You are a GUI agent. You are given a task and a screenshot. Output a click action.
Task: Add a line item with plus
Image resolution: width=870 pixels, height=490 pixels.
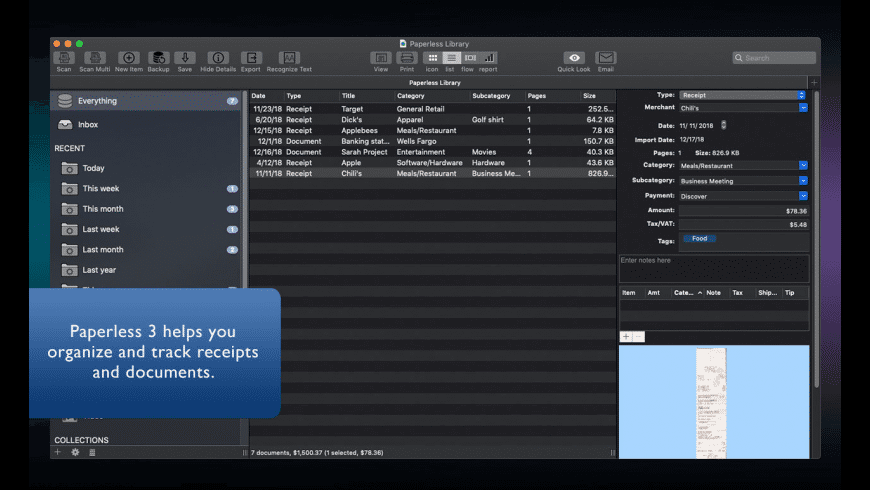coord(626,337)
